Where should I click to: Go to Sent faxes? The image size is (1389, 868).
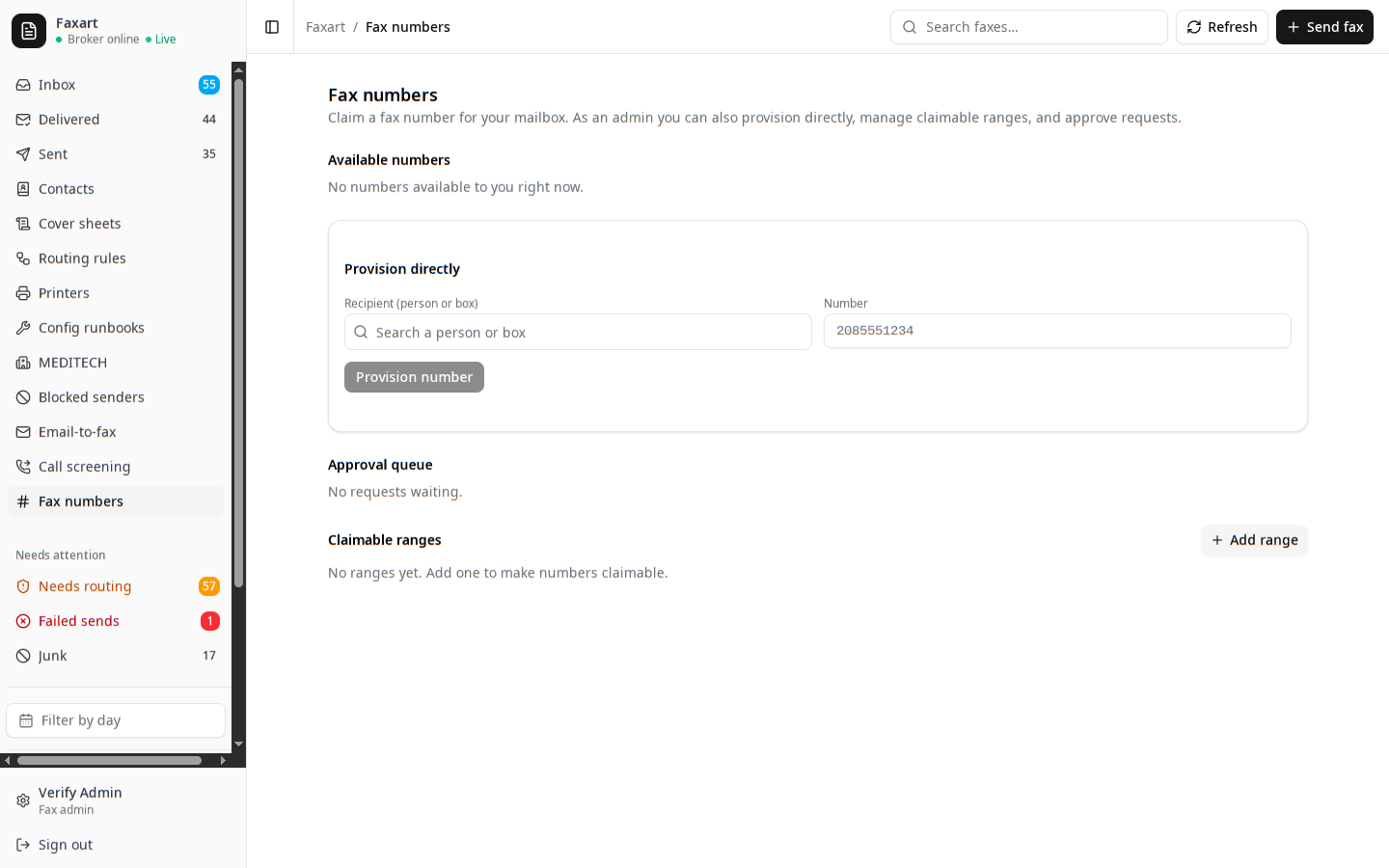pyautogui.click(x=116, y=154)
